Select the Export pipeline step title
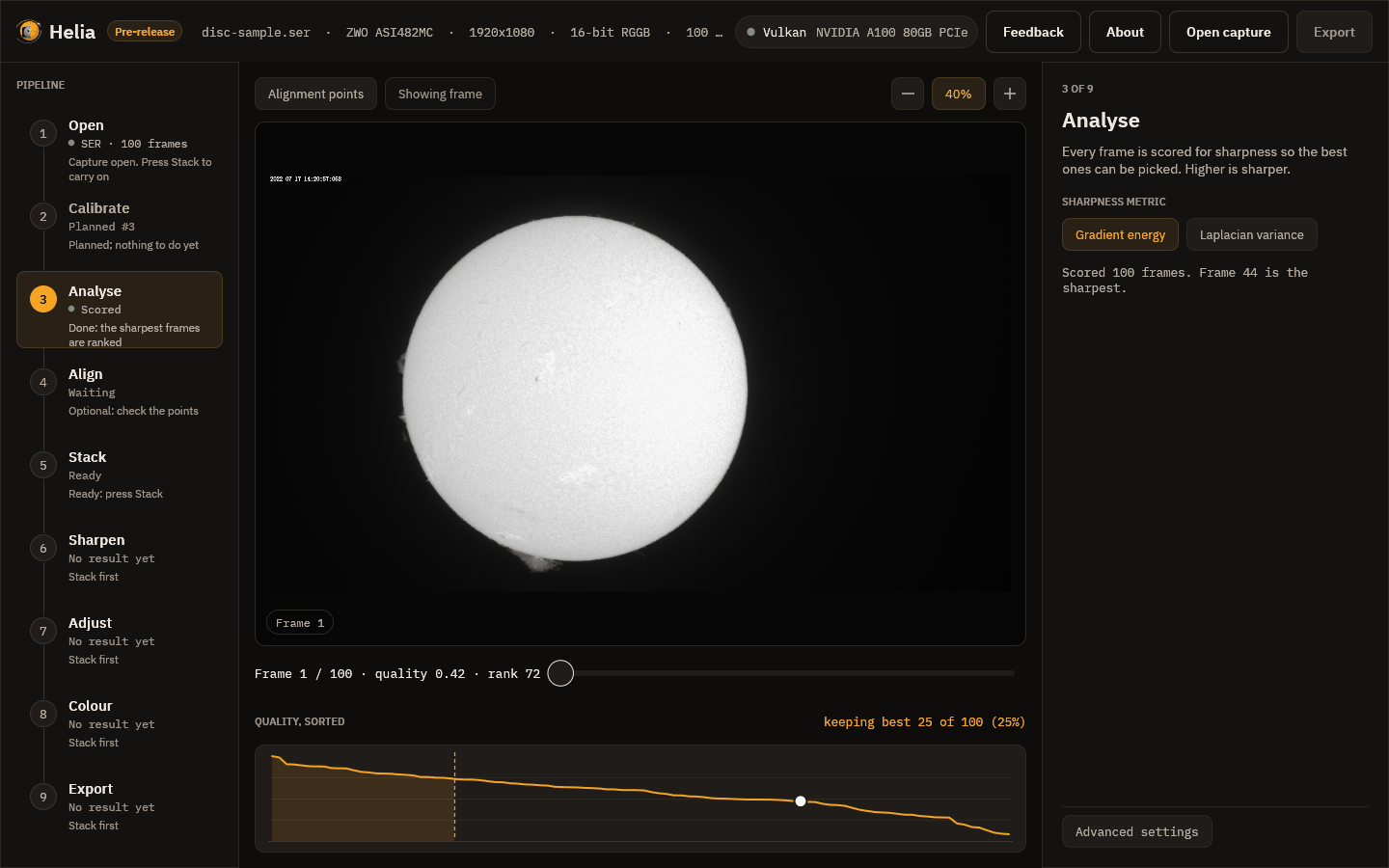 (x=91, y=789)
